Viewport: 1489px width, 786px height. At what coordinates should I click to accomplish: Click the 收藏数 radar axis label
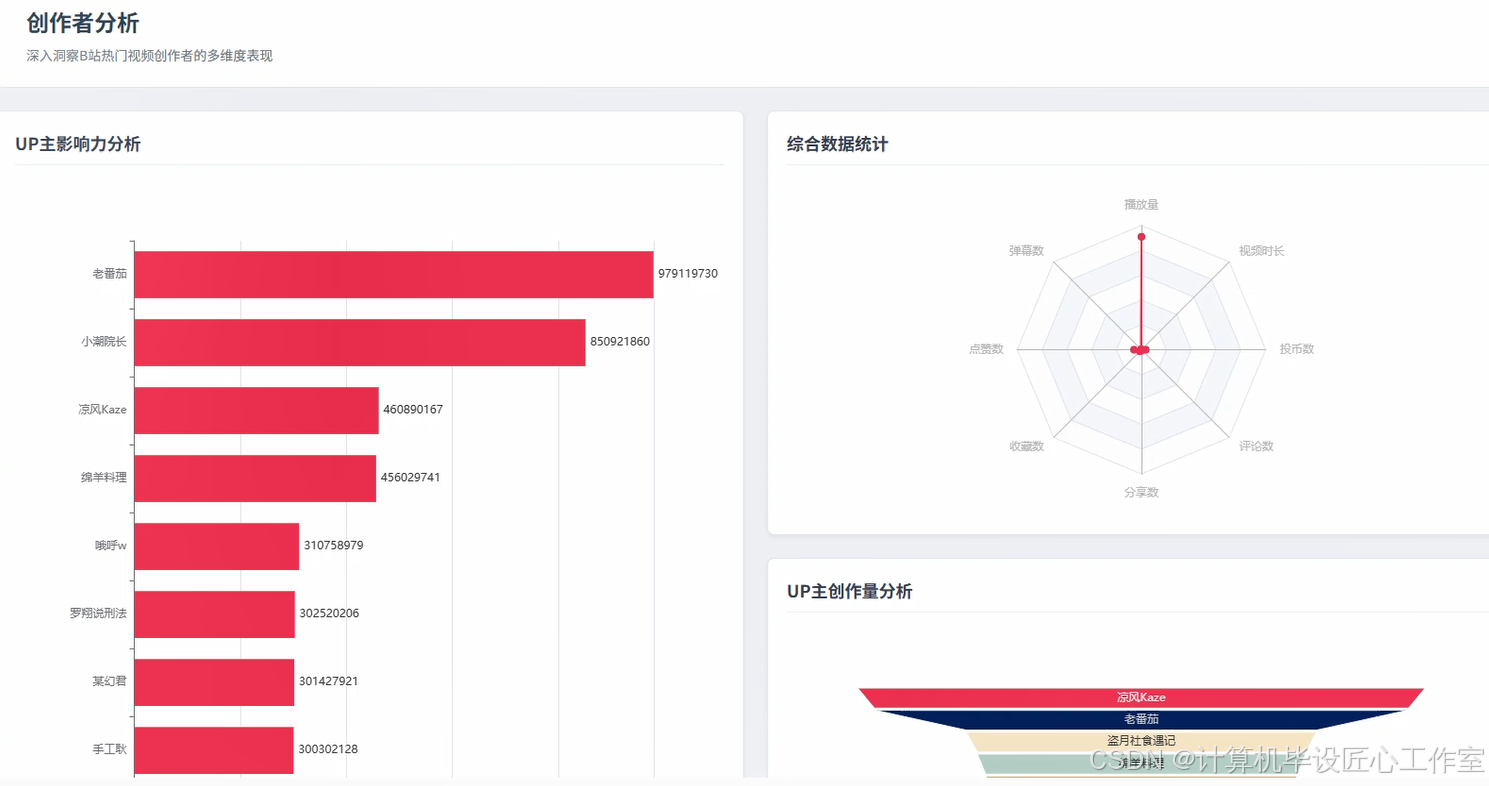click(x=1026, y=447)
